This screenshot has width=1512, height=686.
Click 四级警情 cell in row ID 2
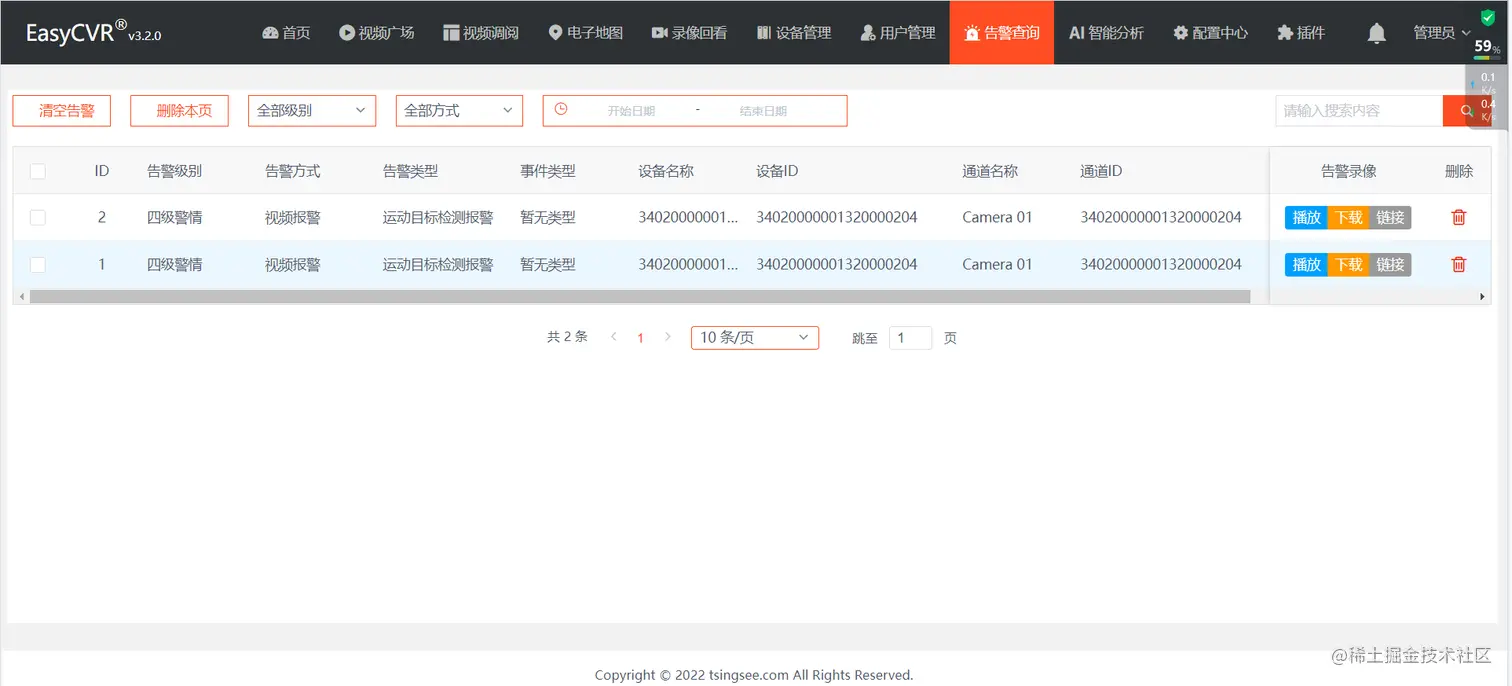(x=175, y=217)
